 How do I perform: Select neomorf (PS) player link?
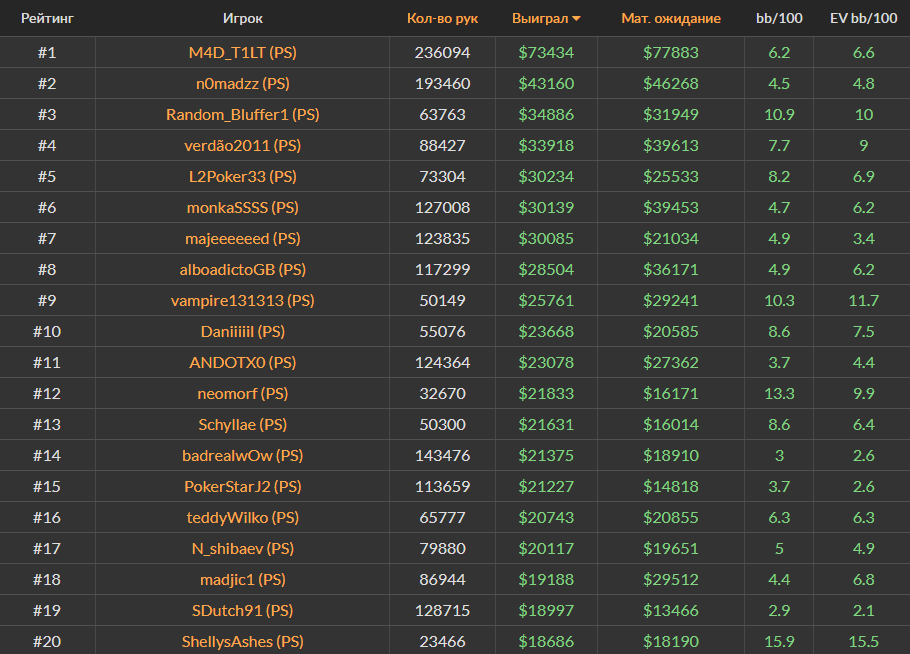(x=243, y=393)
